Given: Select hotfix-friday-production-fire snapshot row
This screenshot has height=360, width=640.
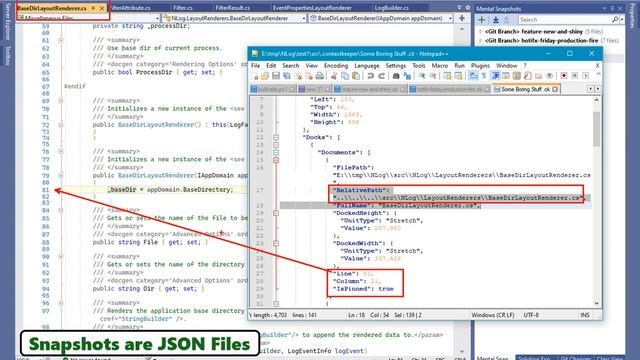Looking at the screenshot, I should click(x=549, y=40).
